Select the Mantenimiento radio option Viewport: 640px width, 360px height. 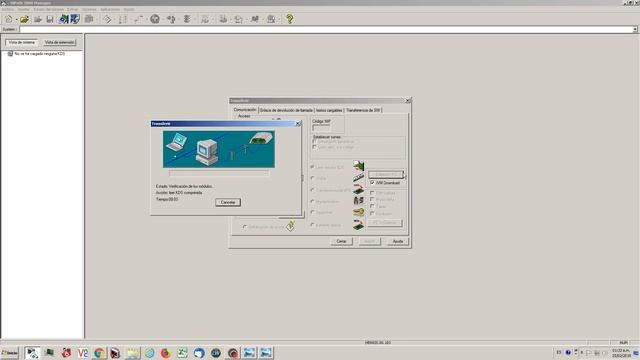coord(312,202)
